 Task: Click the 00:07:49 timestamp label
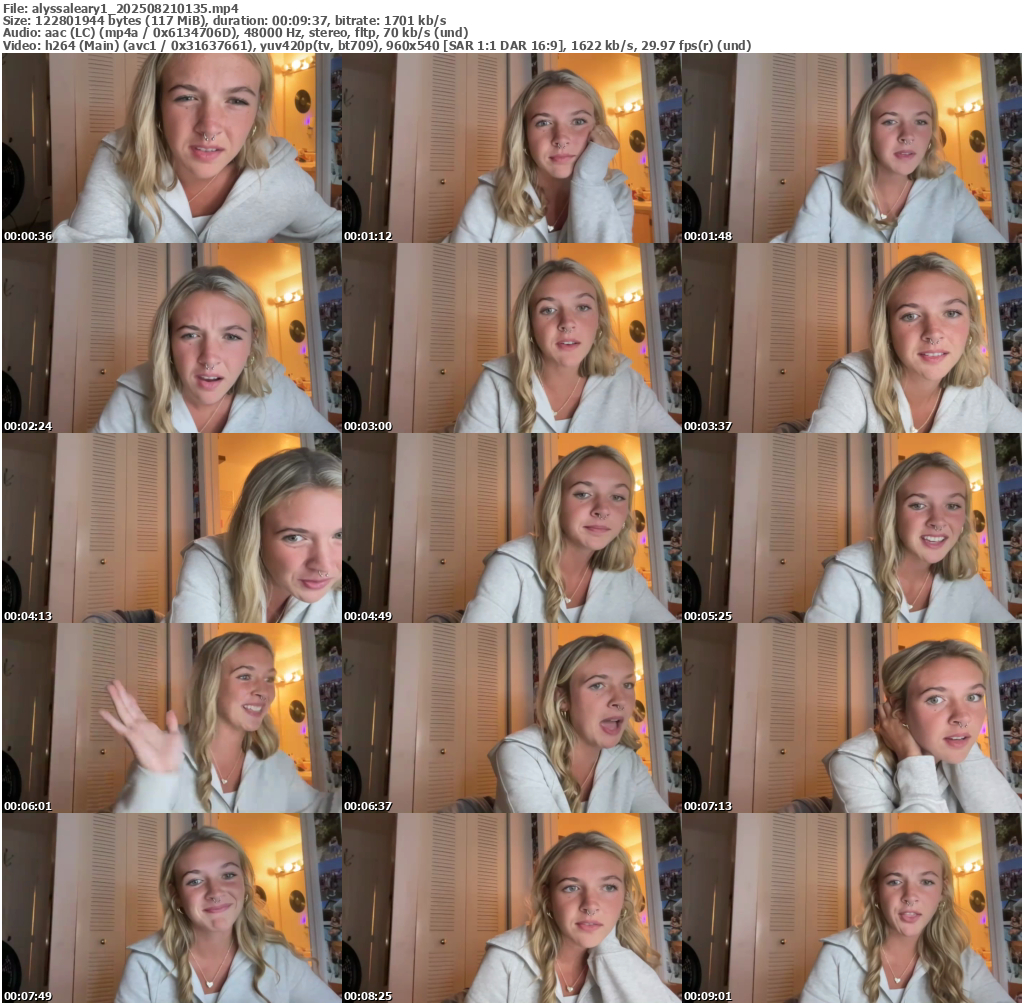28,996
